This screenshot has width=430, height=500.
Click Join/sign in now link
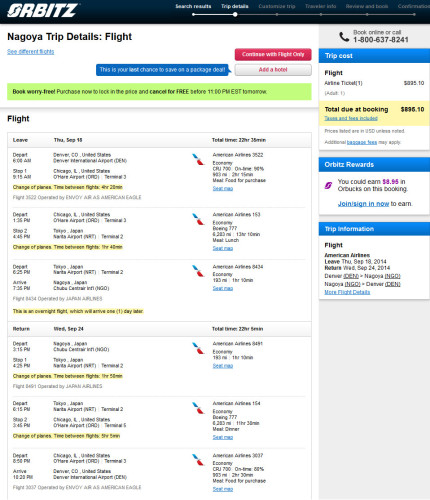pos(363,204)
